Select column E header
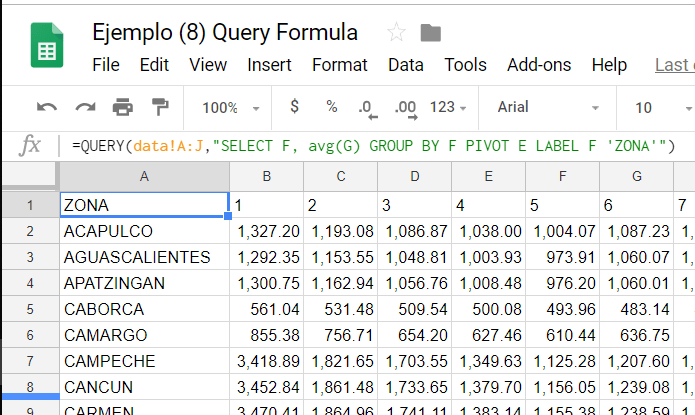 (488, 176)
